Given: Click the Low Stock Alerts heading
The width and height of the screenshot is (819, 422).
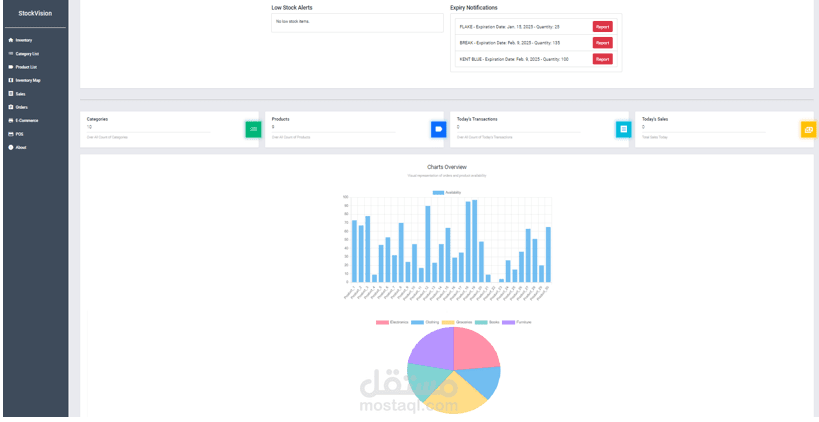Looking at the screenshot, I should pyautogui.click(x=292, y=8).
